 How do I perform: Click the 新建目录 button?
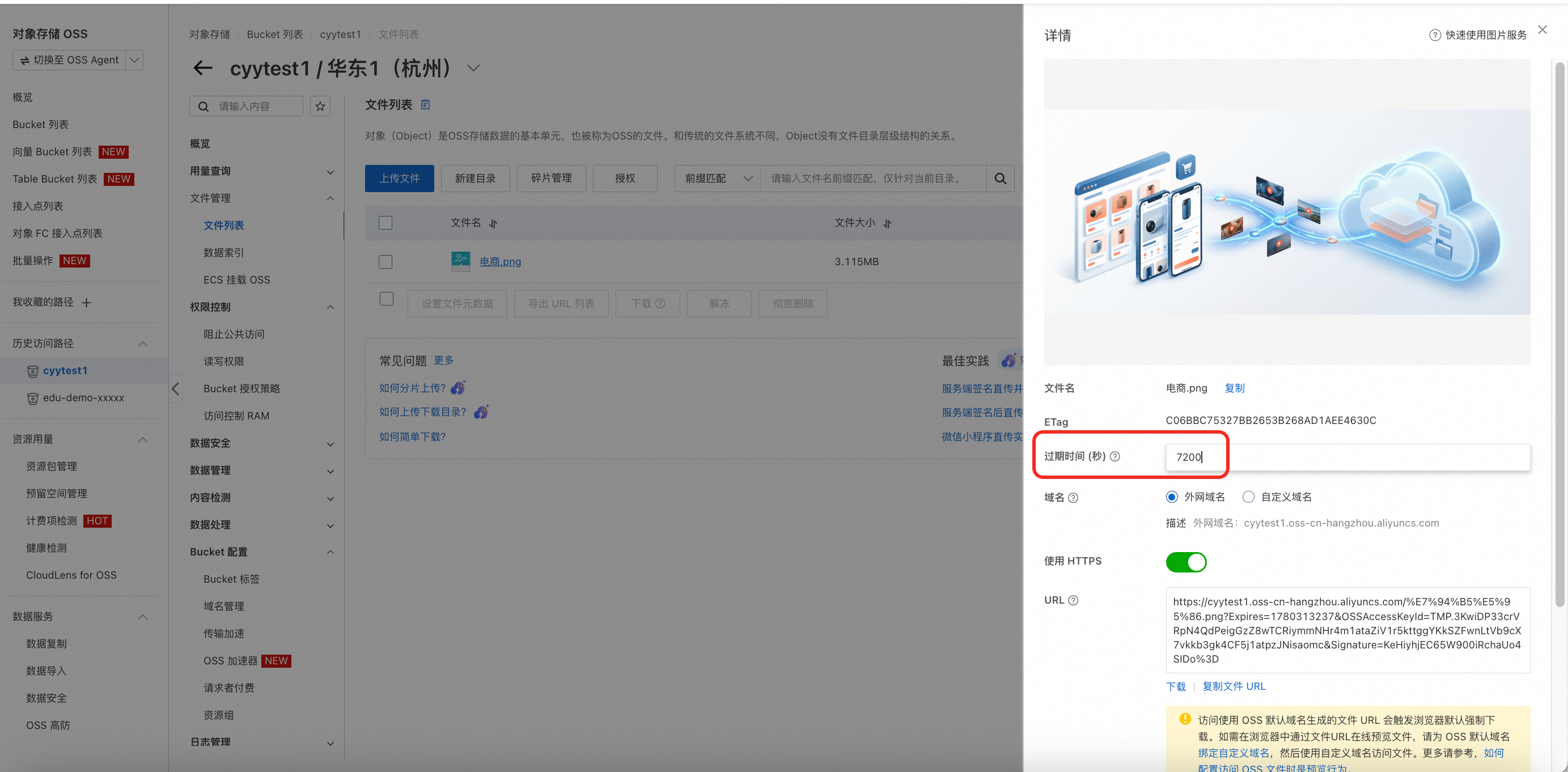(476, 179)
